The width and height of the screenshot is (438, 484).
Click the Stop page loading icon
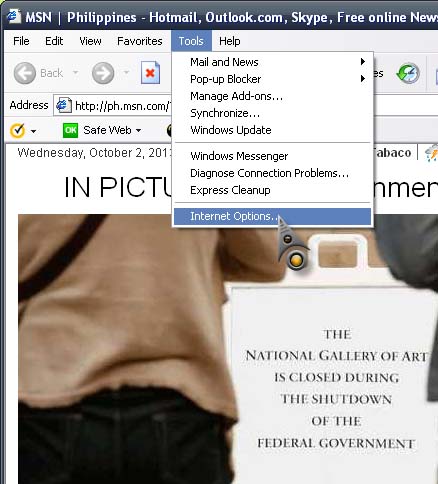click(150, 73)
